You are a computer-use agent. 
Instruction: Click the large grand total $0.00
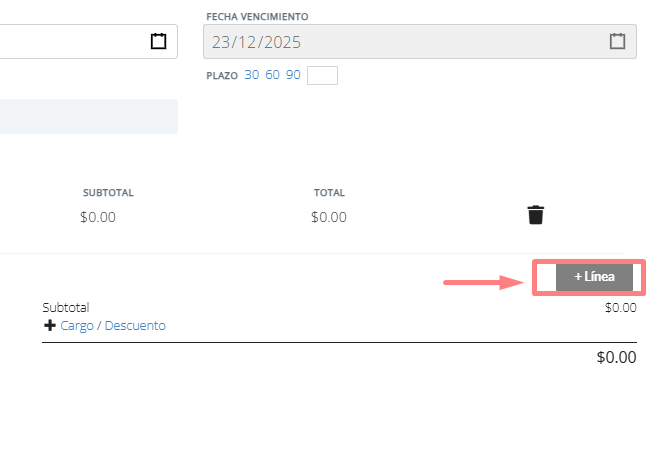pos(616,357)
